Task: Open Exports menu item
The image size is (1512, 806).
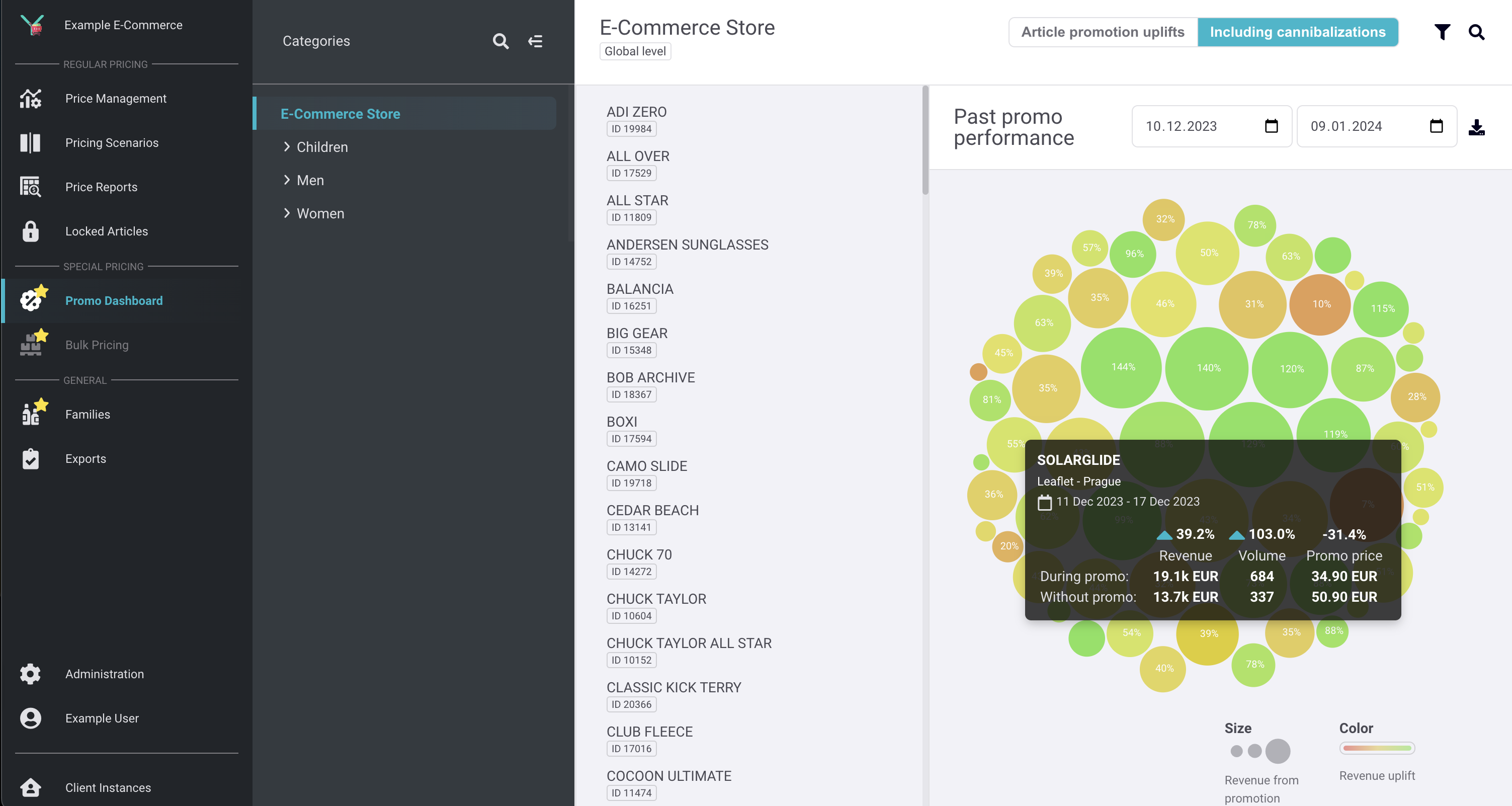Action: point(86,458)
